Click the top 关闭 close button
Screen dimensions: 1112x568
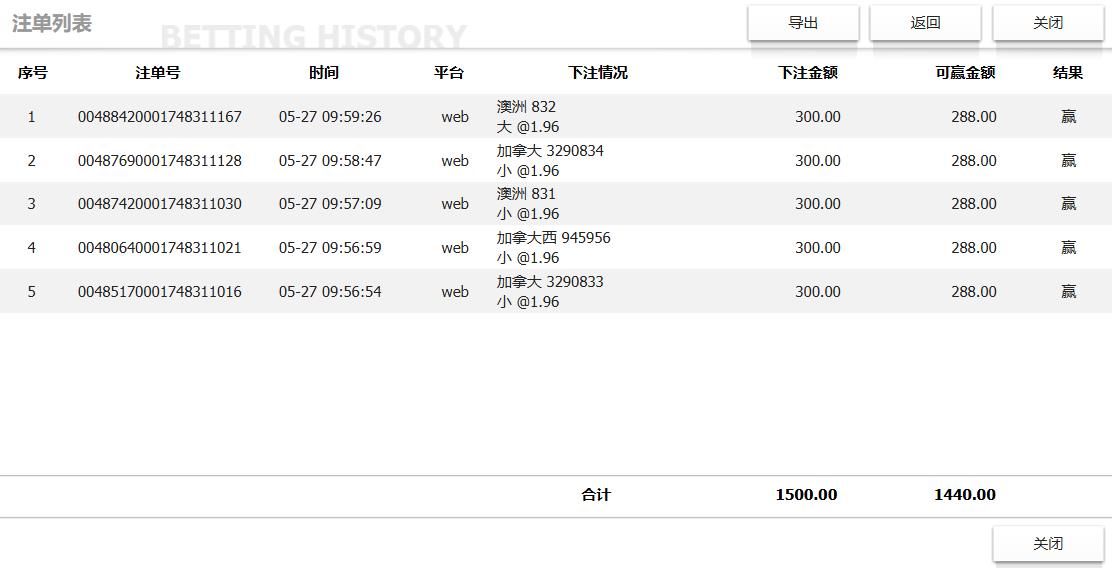coord(1048,23)
